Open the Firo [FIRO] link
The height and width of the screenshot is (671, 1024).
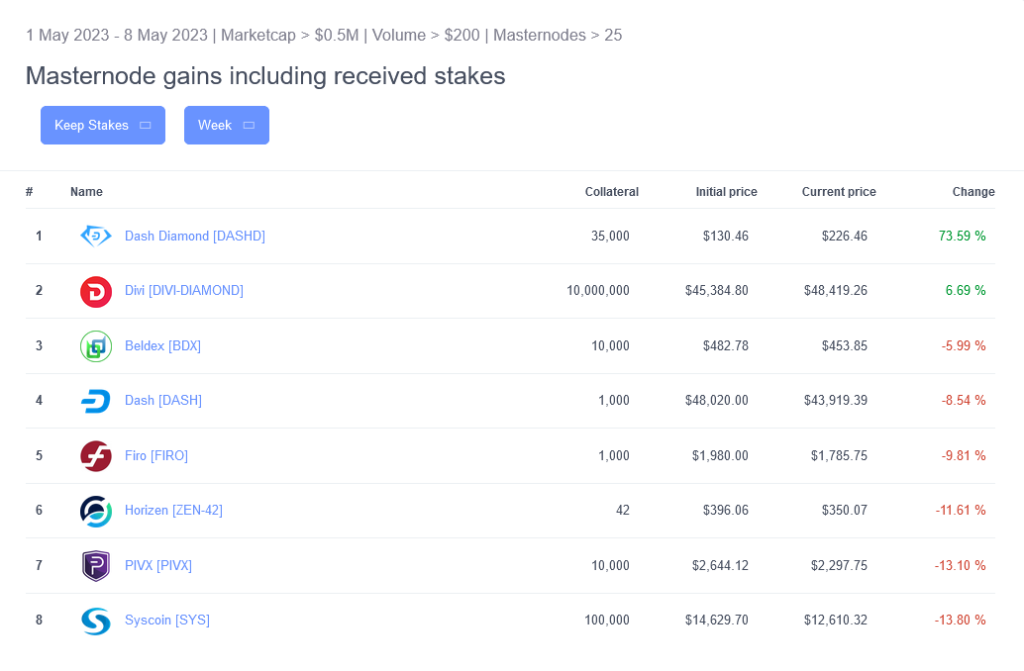click(156, 455)
